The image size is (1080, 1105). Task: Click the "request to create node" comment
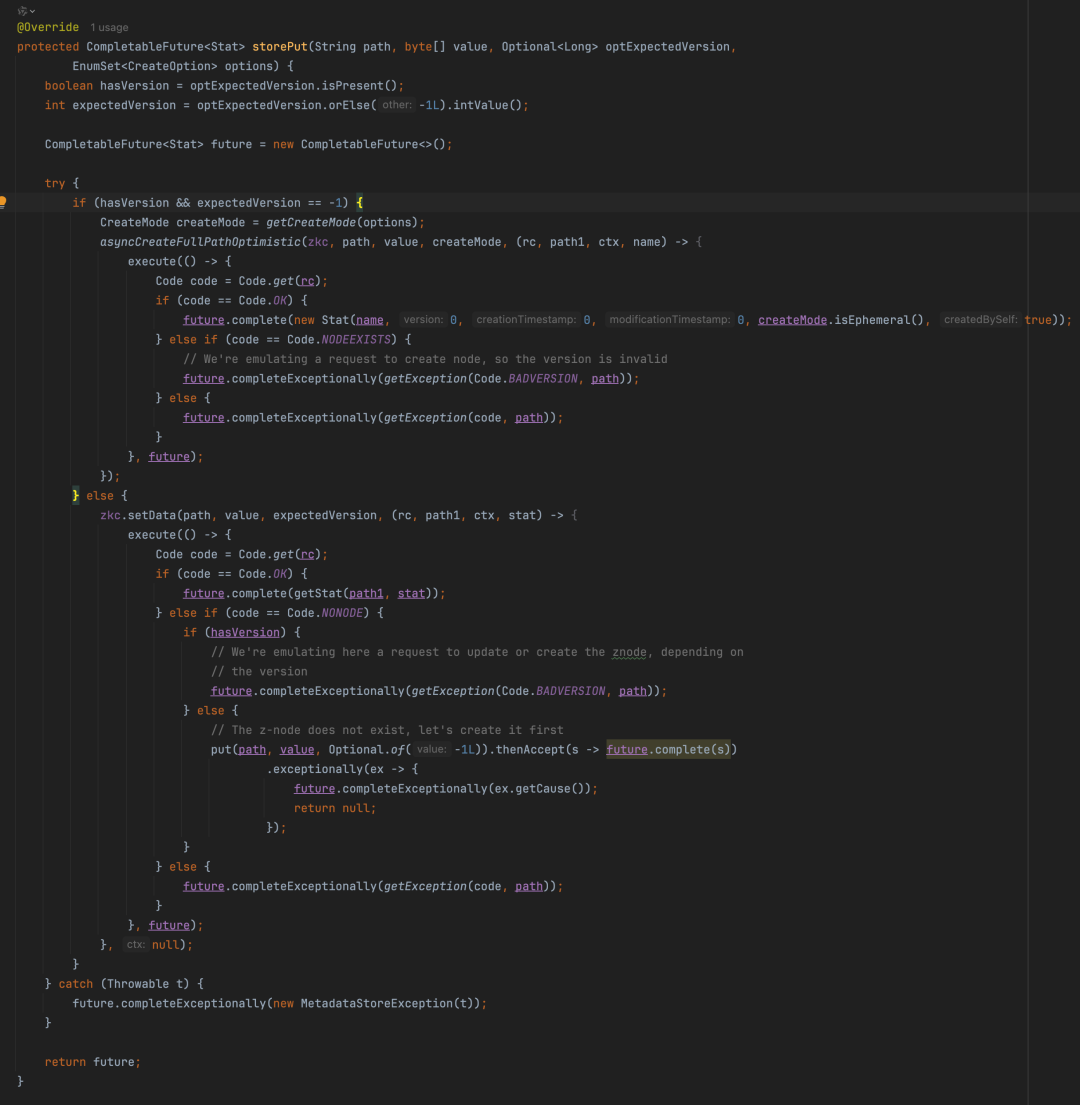click(425, 359)
